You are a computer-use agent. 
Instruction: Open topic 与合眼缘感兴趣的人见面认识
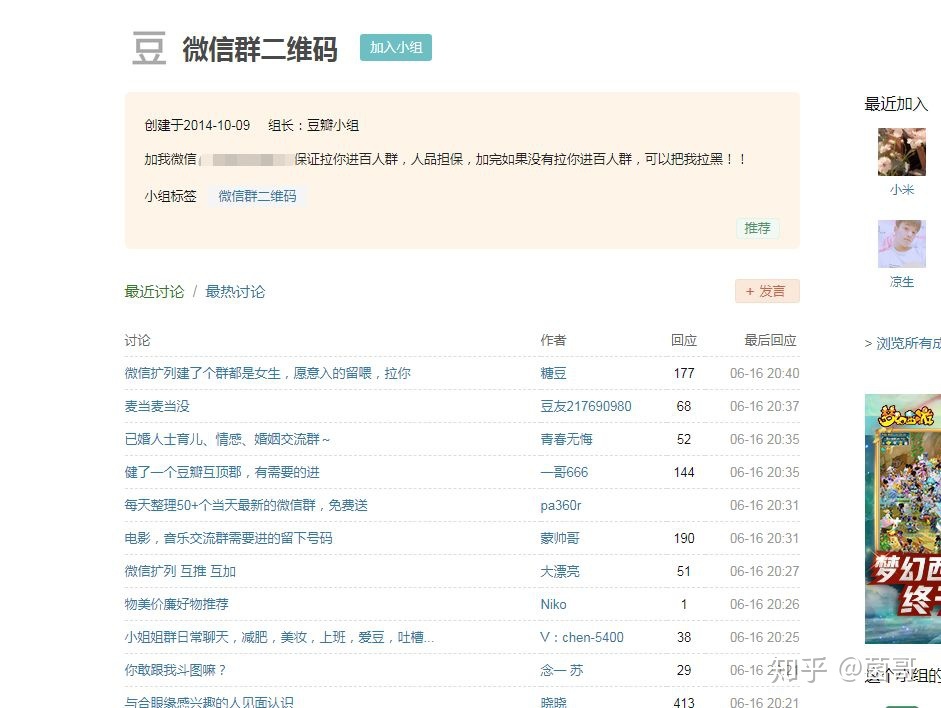tap(209, 702)
